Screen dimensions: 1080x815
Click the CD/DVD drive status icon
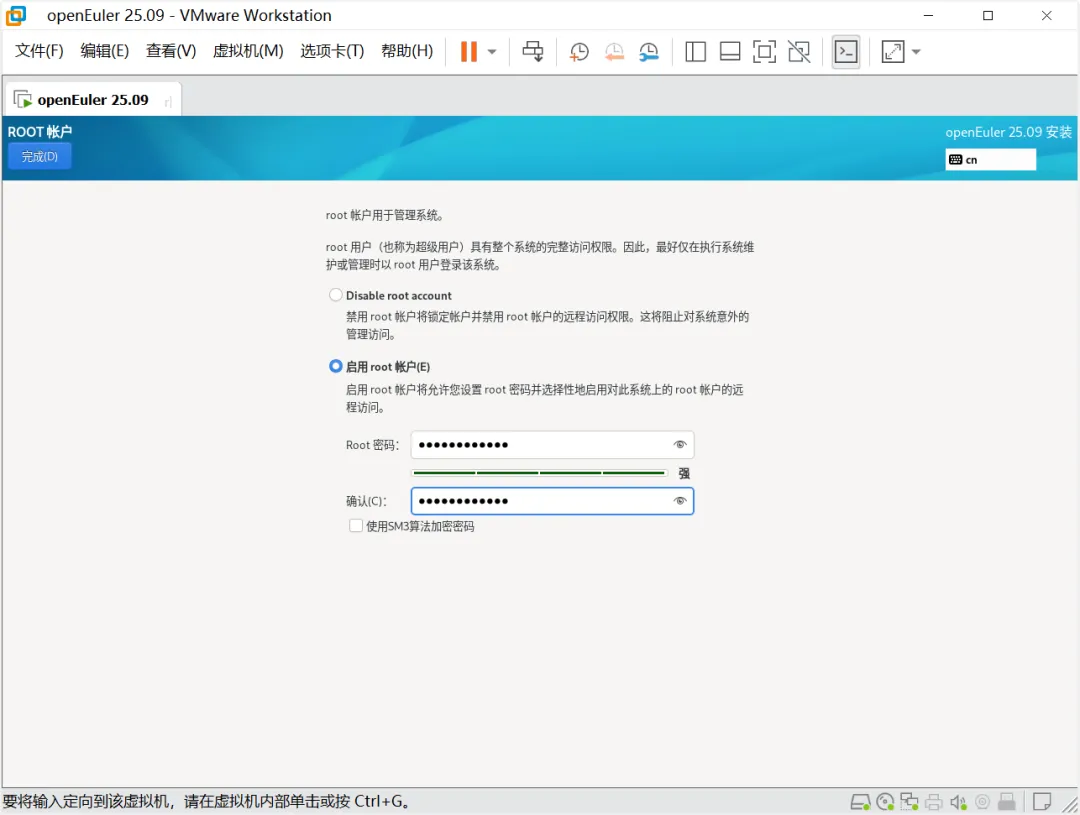click(885, 802)
